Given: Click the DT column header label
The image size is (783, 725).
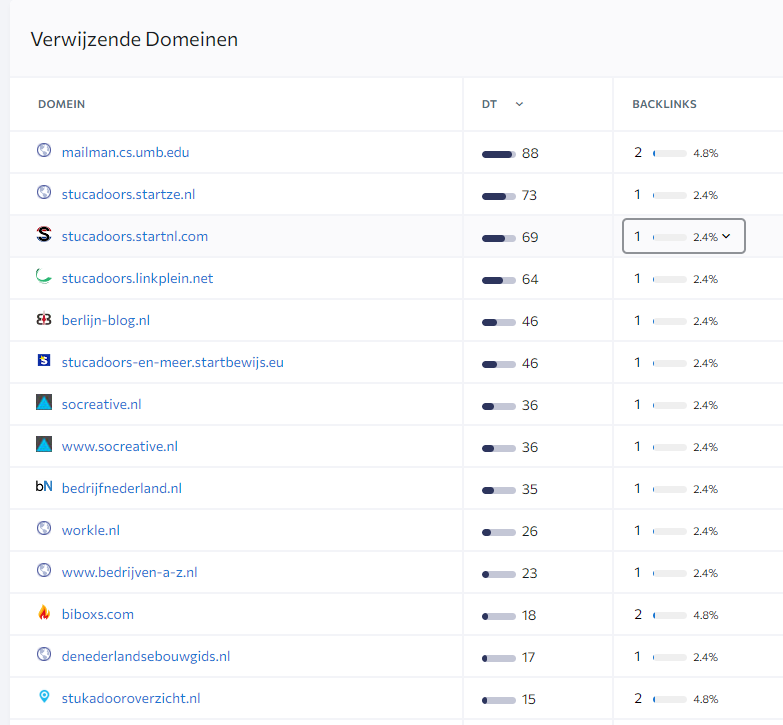Looking at the screenshot, I should (489, 104).
